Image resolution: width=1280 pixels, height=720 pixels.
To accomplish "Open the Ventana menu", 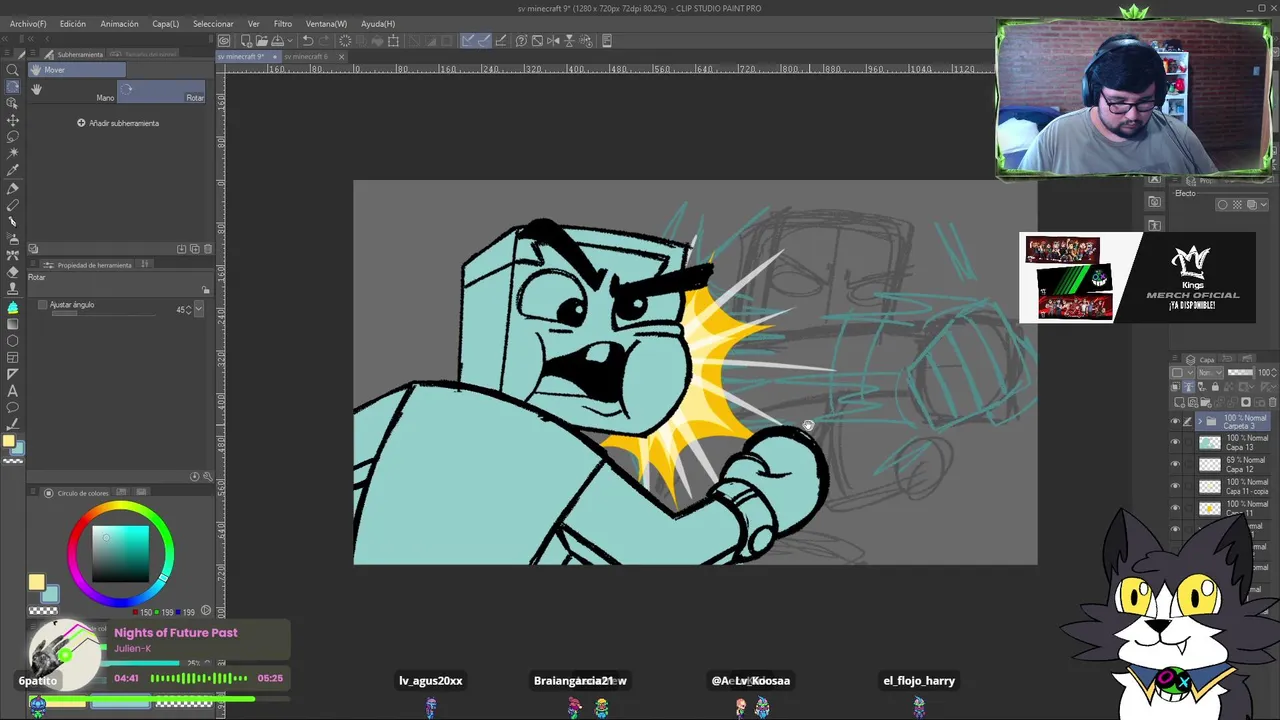I will tap(326, 23).
